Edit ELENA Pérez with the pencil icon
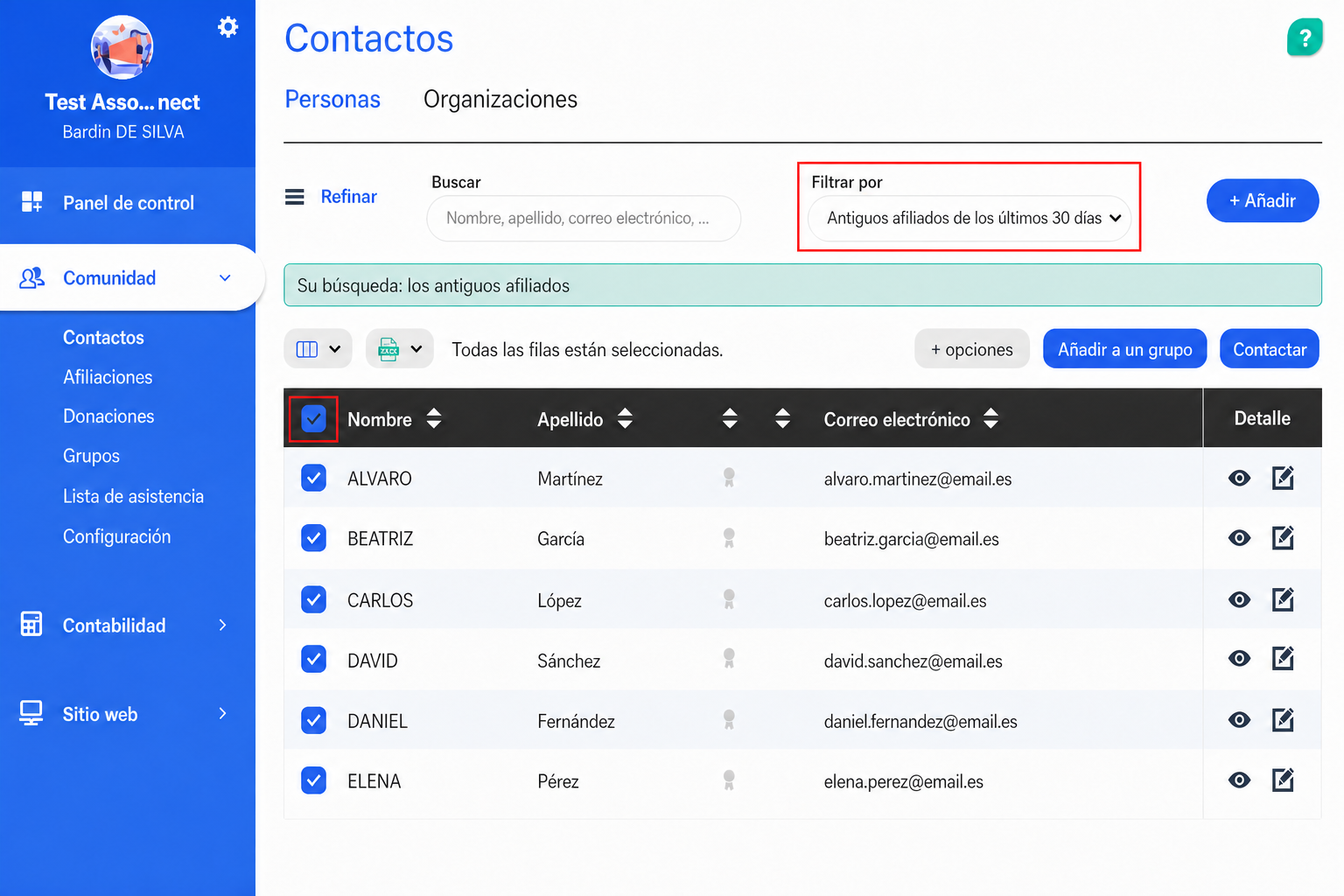 [x=1283, y=780]
